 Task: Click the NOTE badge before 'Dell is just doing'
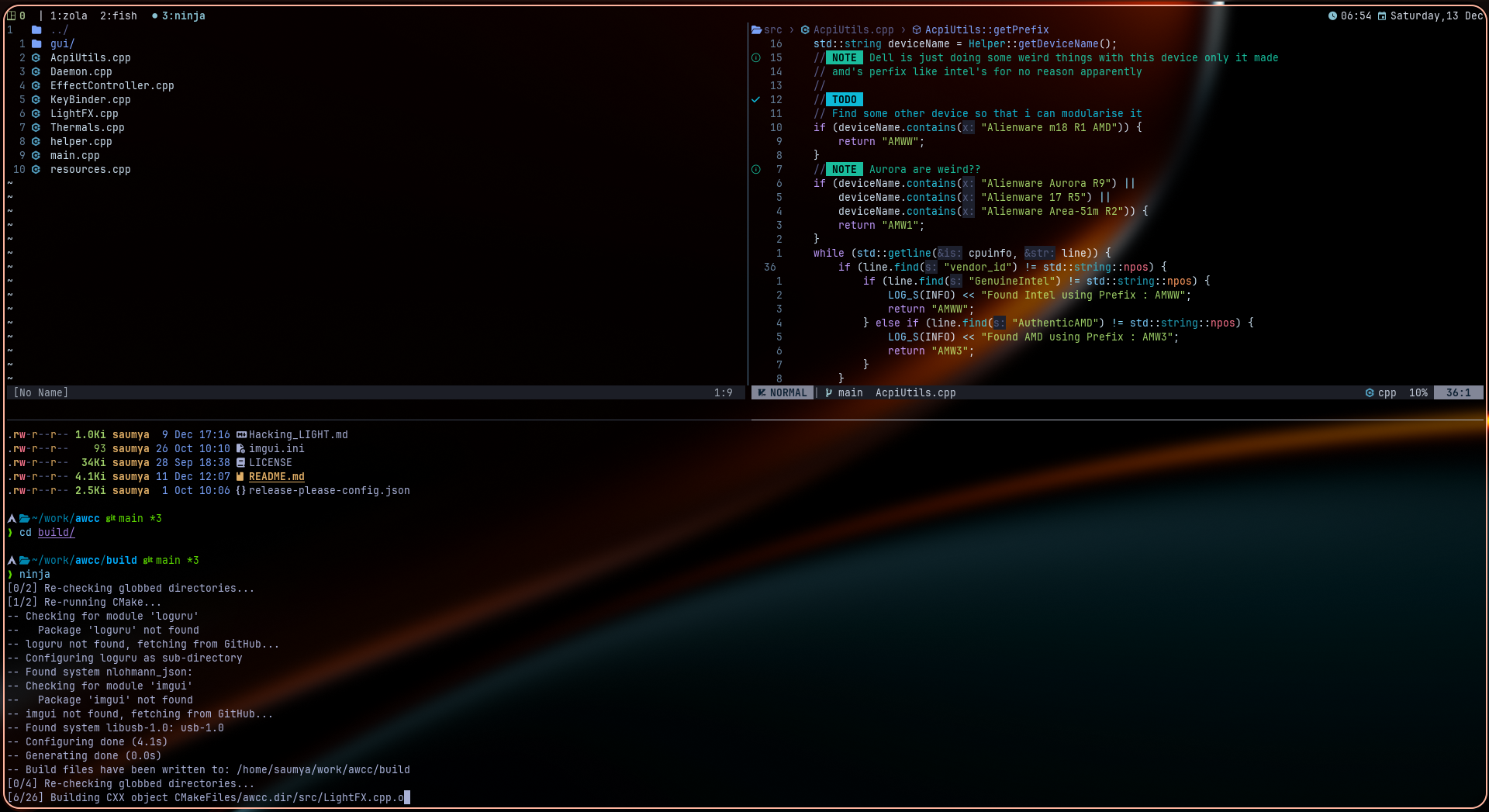pyautogui.click(x=845, y=57)
